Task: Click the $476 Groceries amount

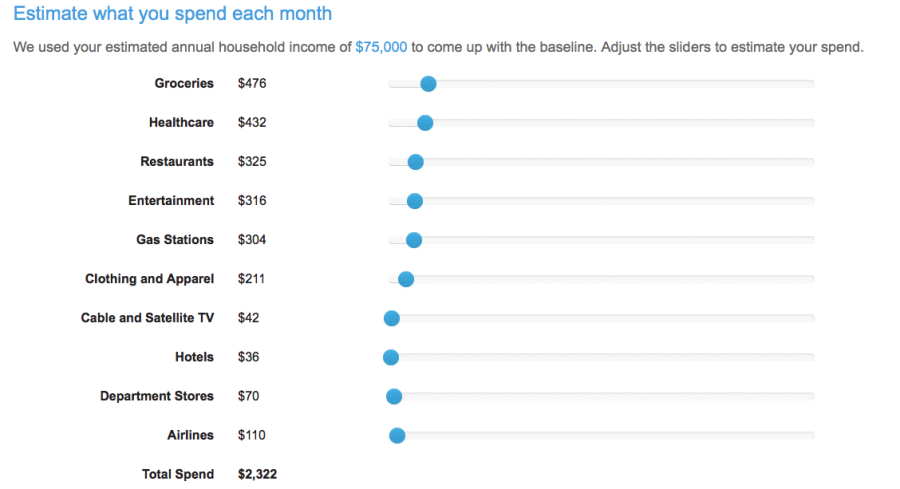Action: (252, 84)
